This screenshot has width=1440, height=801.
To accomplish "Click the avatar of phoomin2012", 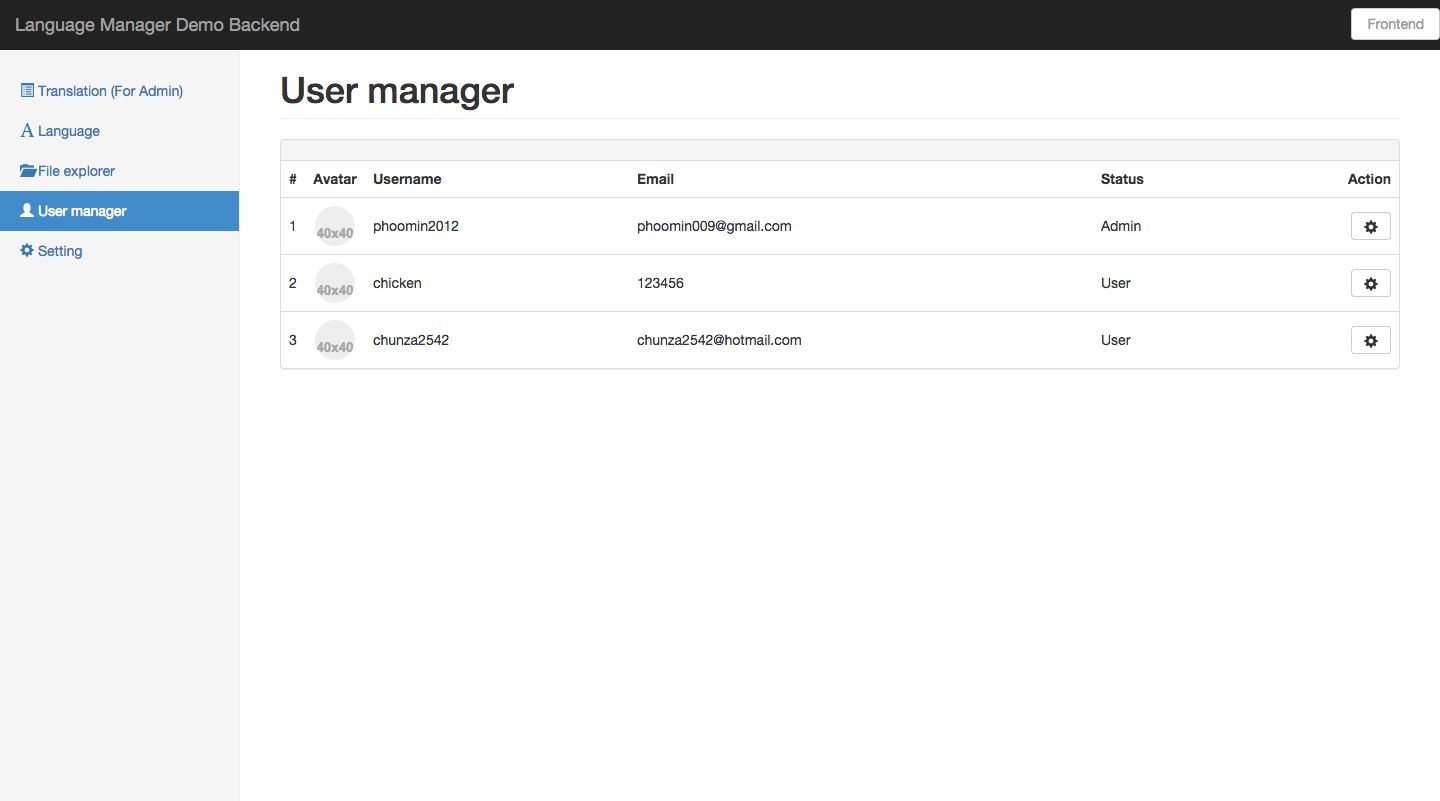I will pyautogui.click(x=335, y=226).
